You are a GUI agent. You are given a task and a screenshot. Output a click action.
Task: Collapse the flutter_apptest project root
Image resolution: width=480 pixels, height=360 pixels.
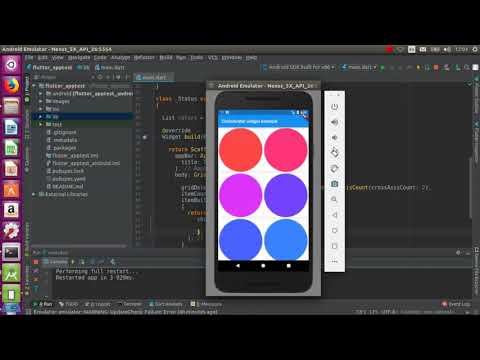click(34, 86)
